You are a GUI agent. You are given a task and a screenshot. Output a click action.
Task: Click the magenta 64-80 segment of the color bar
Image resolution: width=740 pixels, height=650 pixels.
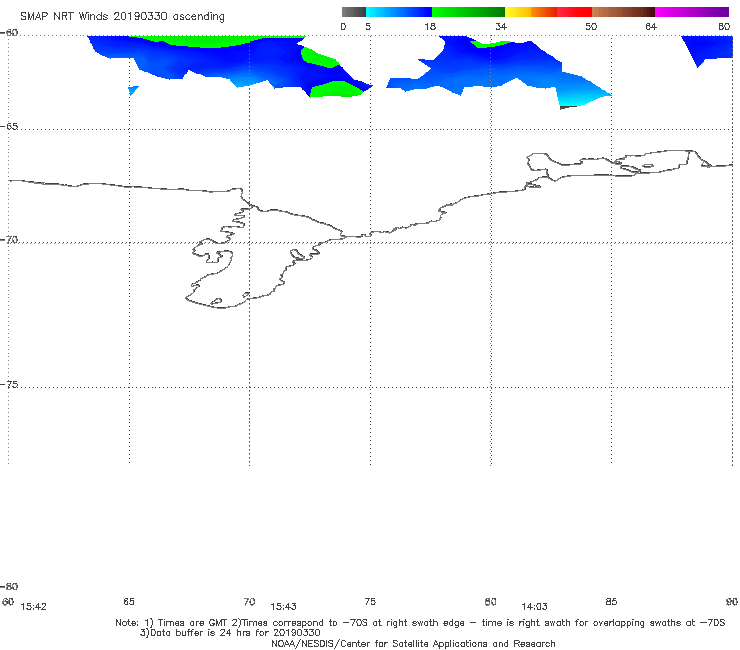coord(692,12)
